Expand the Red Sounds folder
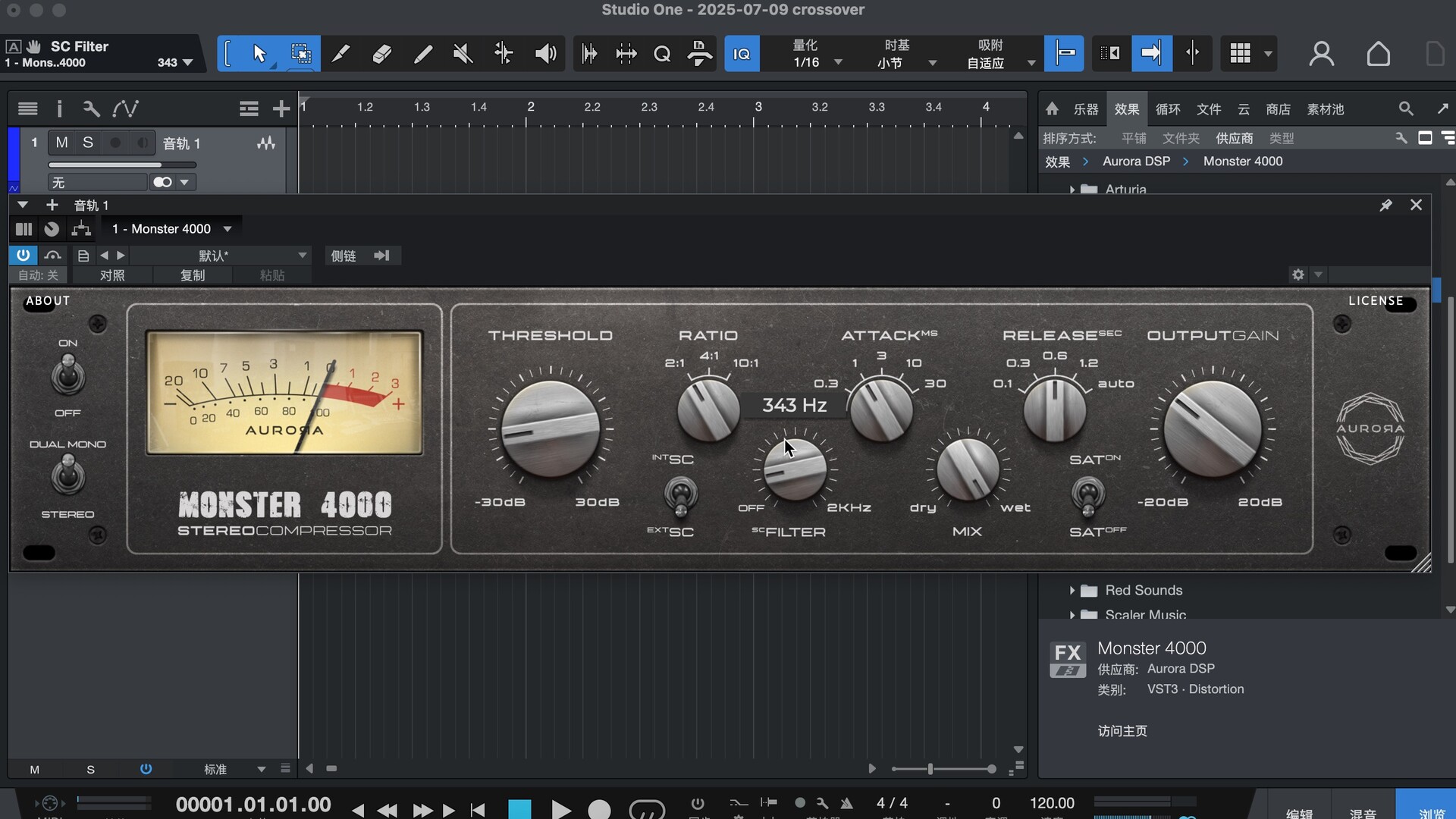Viewport: 1456px width, 819px height. (x=1072, y=590)
